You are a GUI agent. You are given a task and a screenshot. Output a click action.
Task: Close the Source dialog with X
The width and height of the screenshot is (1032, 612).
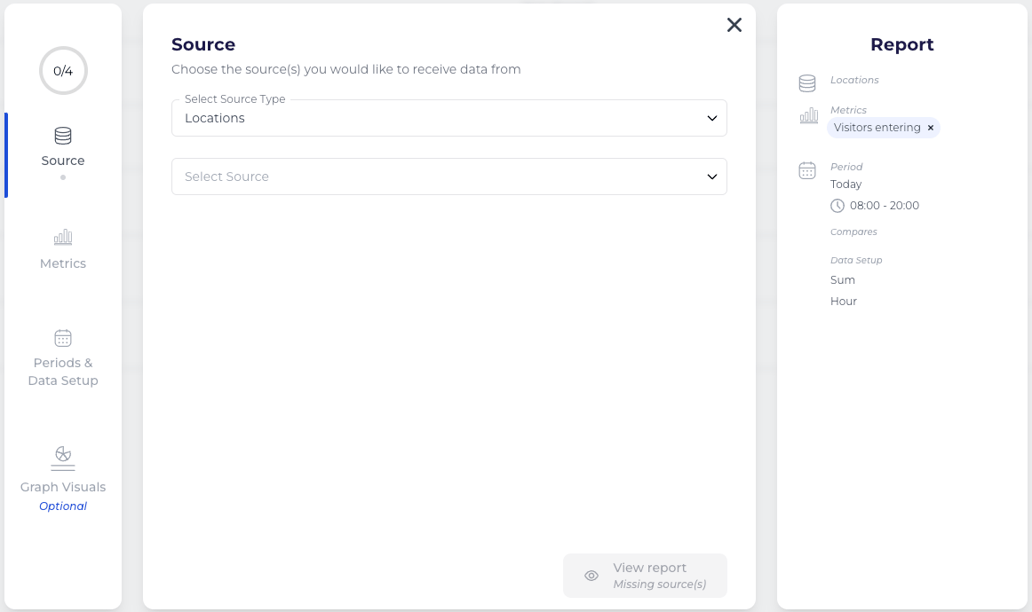734,25
